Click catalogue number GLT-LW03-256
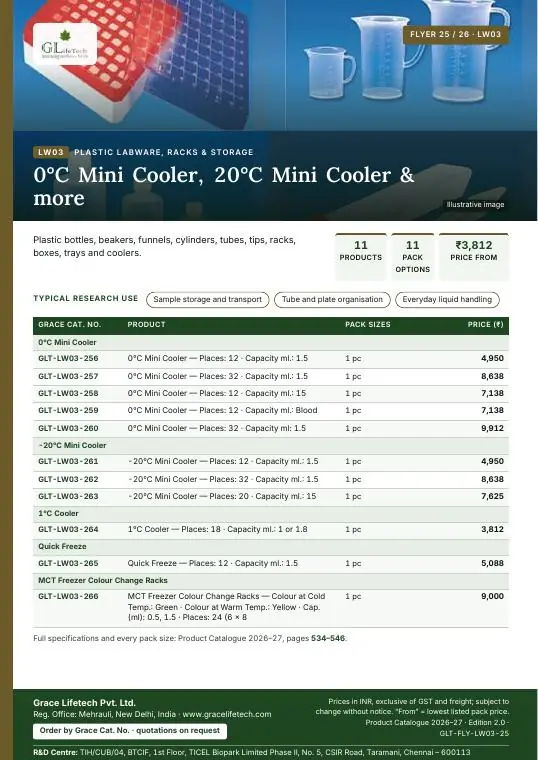538x760 pixels. [x=68, y=359]
